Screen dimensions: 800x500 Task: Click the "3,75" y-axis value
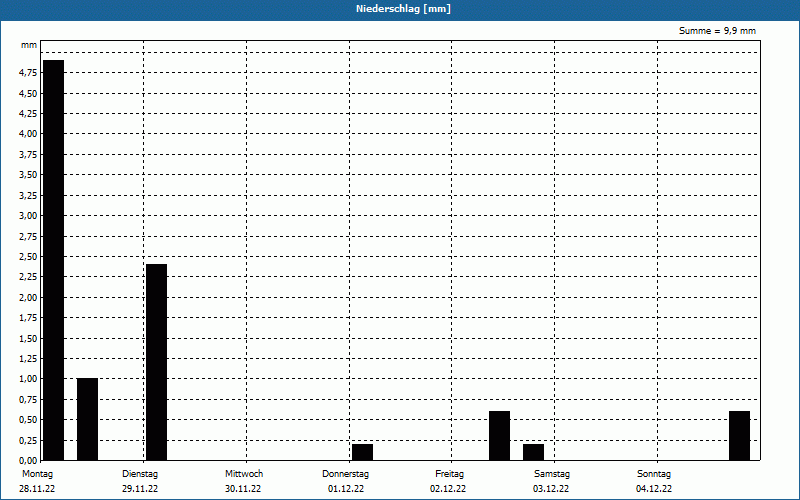28,155
